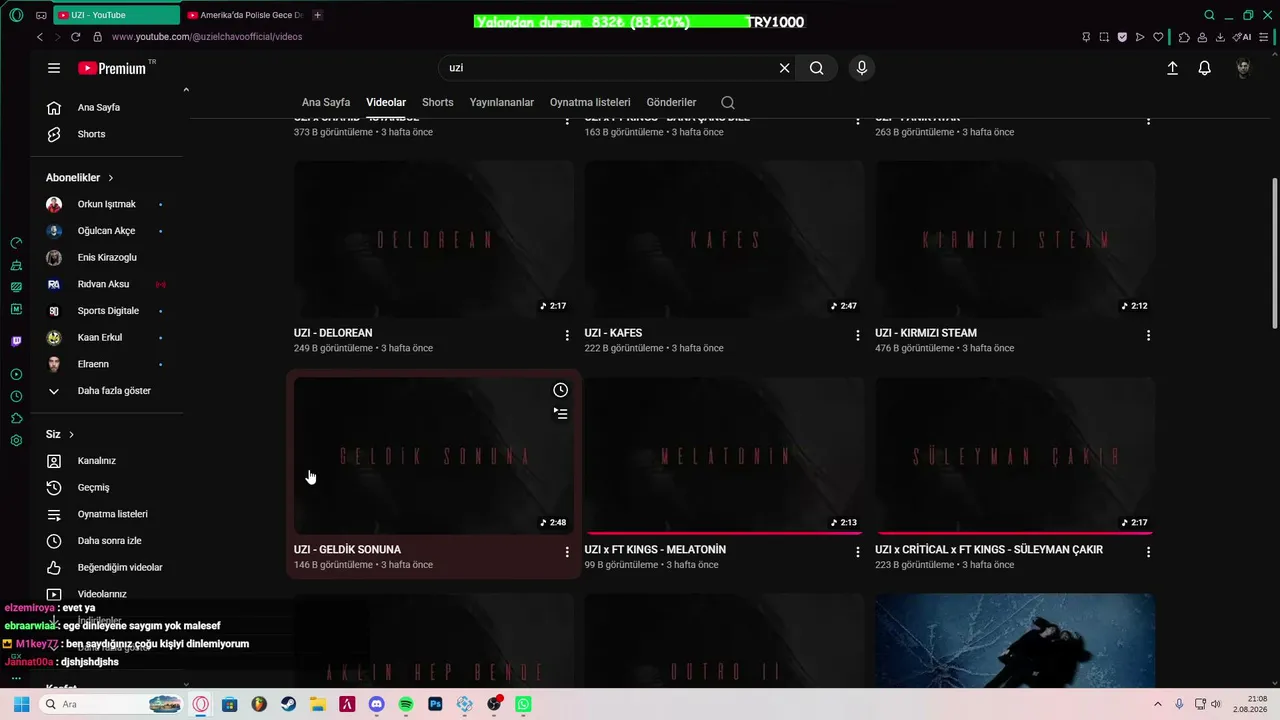This screenshot has height=720, width=1280.
Task: Open Steam from the taskbar
Action: click(288, 704)
